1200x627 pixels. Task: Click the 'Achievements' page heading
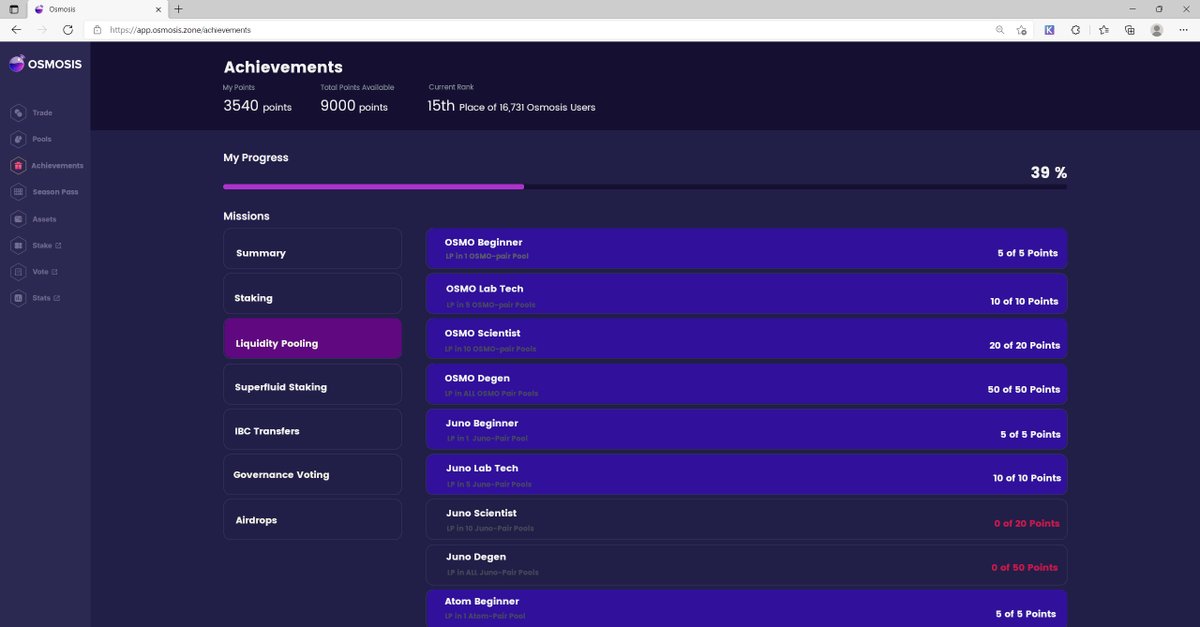tap(283, 67)
